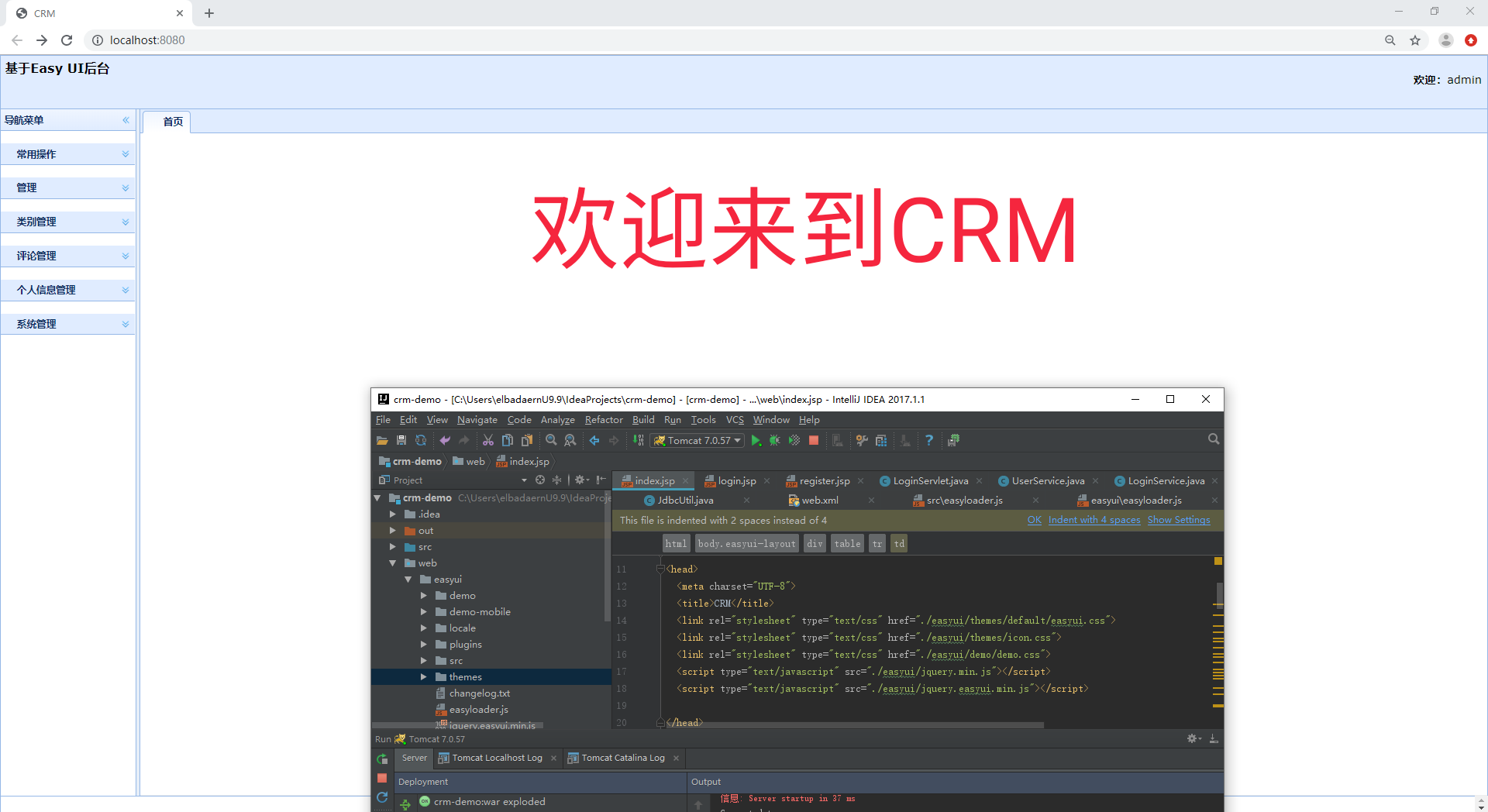The image size is (1488, 812).
Task: Expand the 个人信息管理 accordion panel
Action: (126, 290)
